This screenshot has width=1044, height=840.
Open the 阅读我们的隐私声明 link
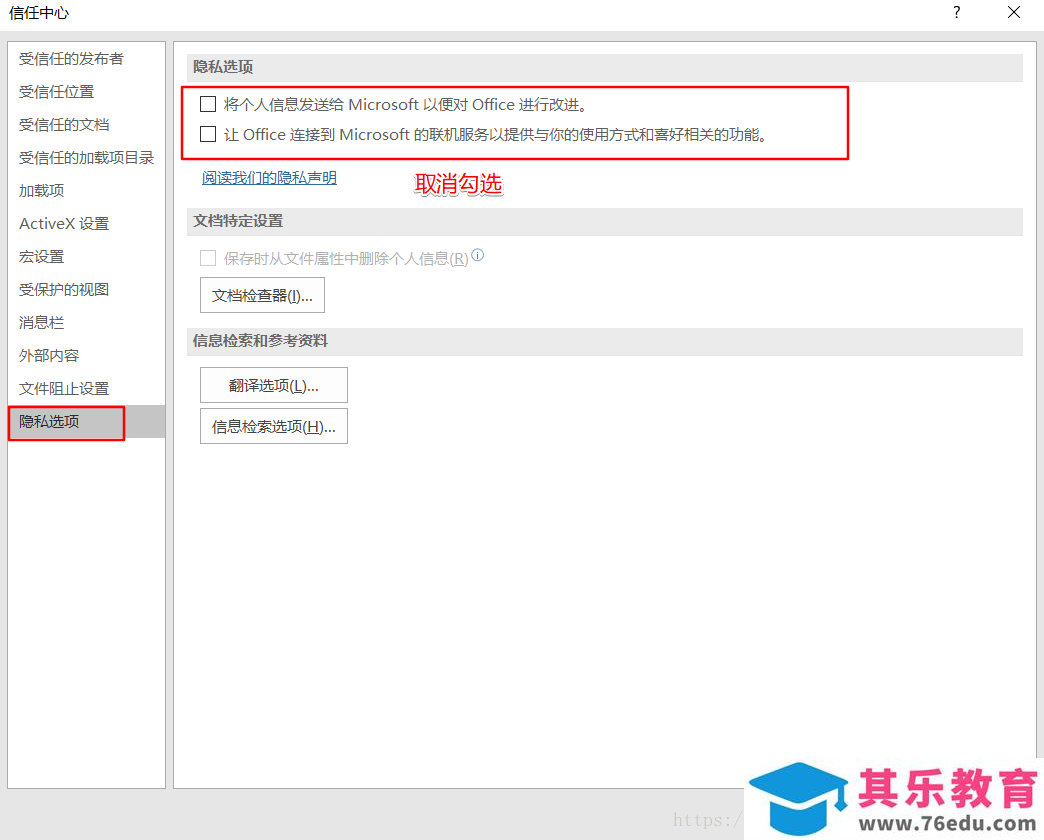(x=269, y=178)
